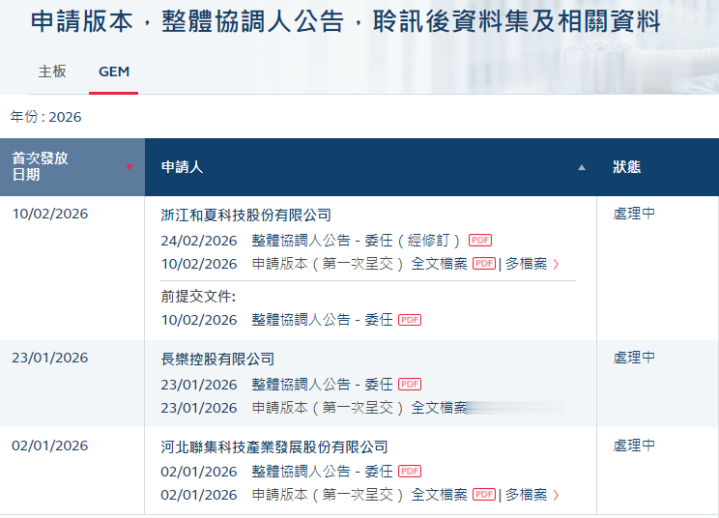Sort by 申請人 ascending arrow
The height and width of the screenshot is (518, 719).
point(581,167)
